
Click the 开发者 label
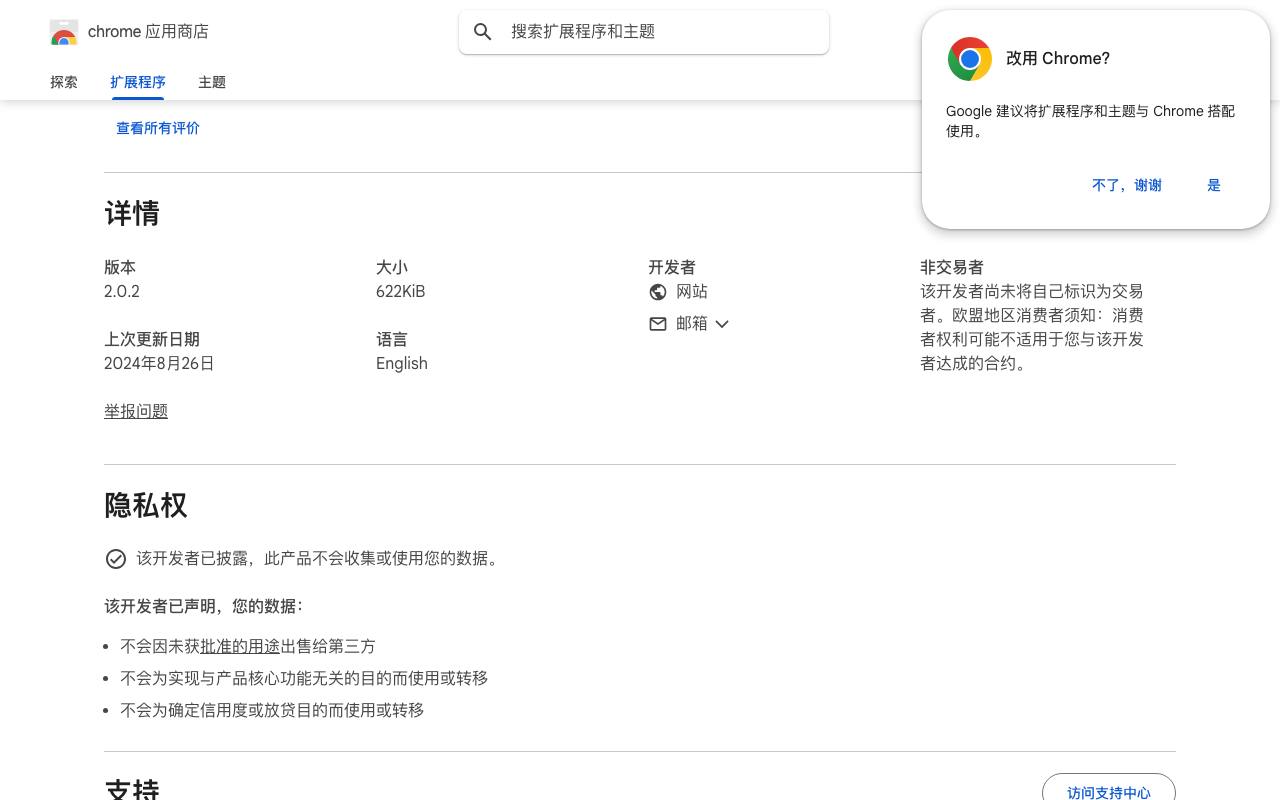(x=672, y=268)
